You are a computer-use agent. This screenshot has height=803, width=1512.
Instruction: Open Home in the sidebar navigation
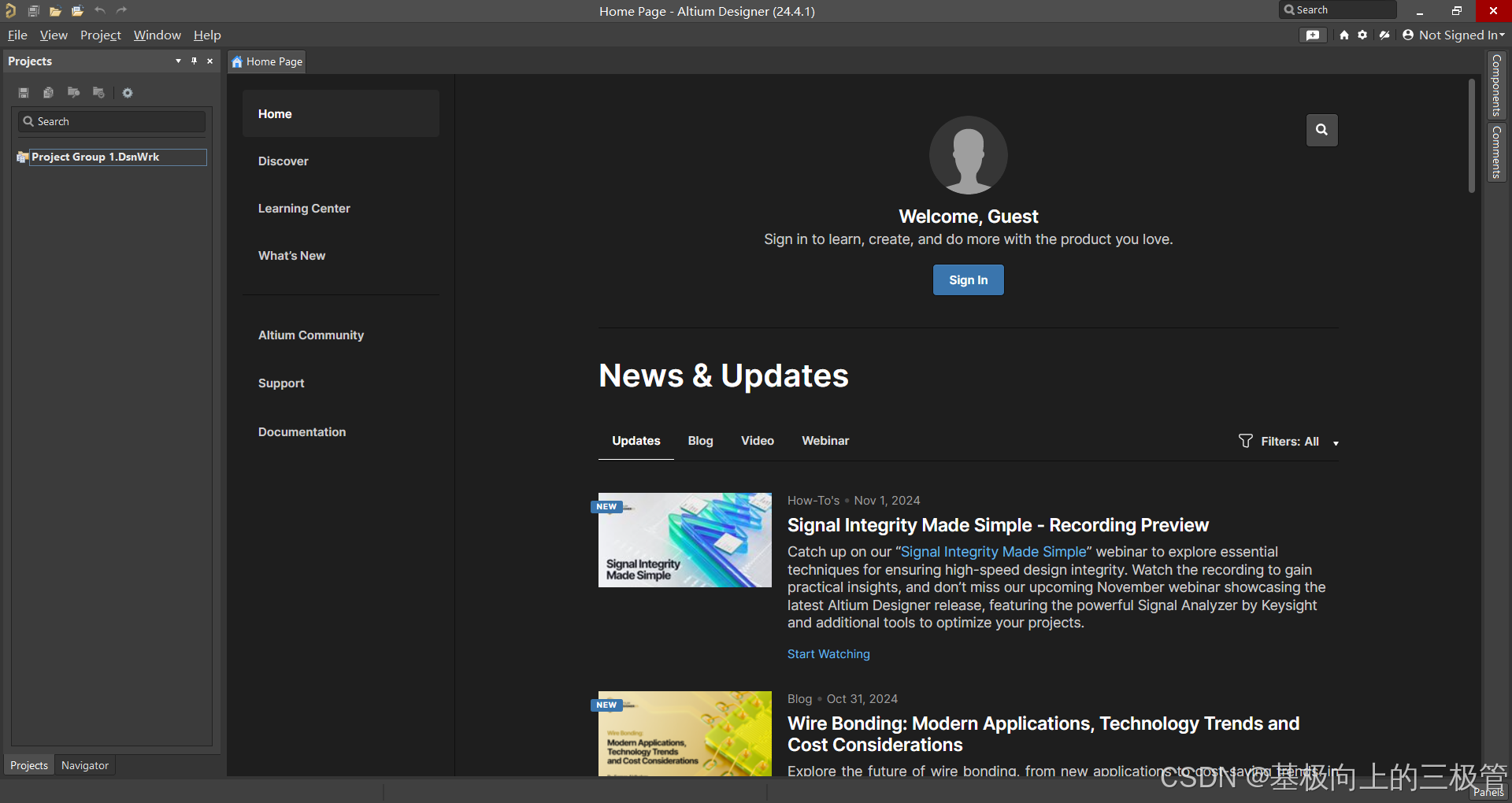coord(340,114)
